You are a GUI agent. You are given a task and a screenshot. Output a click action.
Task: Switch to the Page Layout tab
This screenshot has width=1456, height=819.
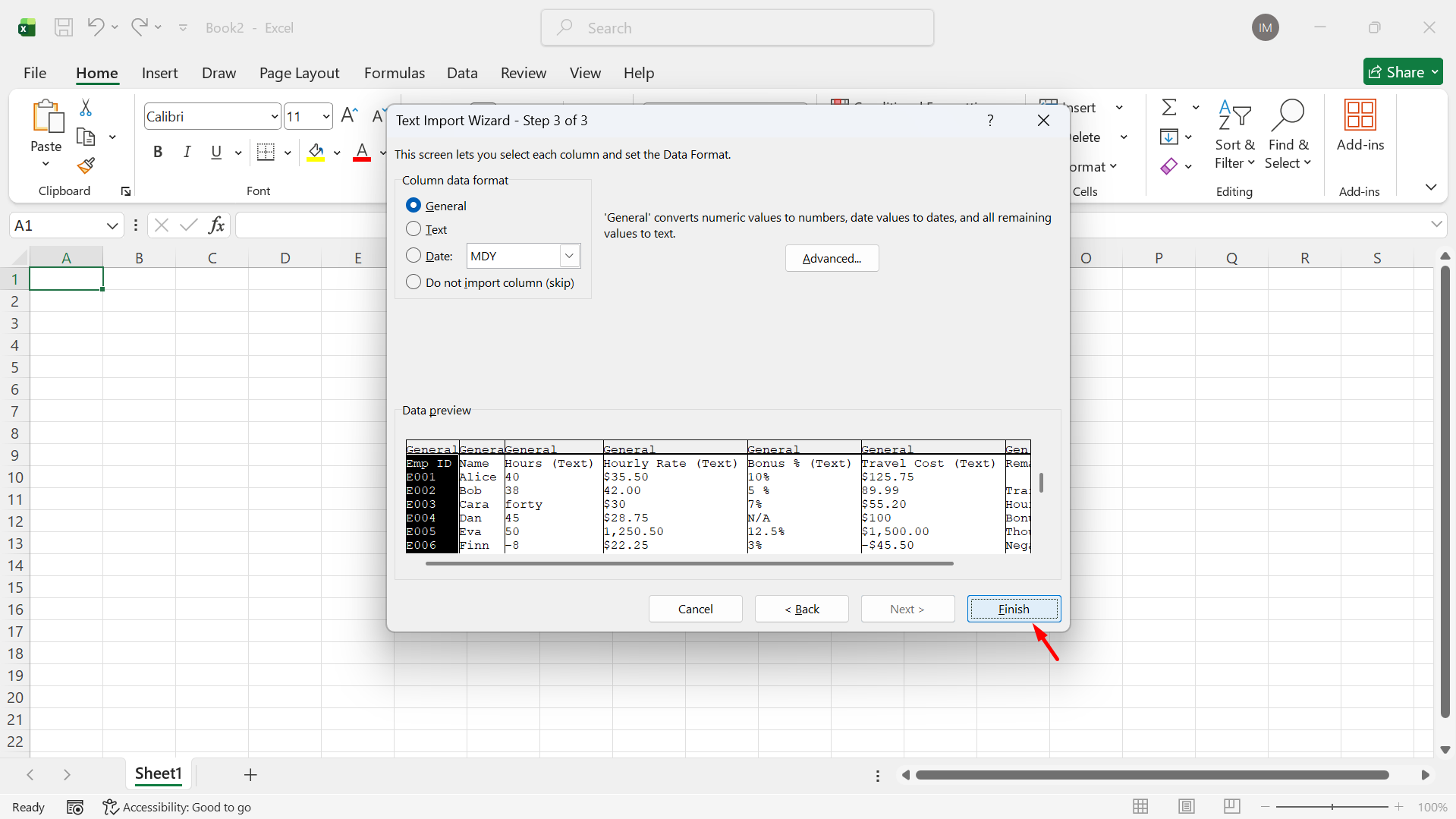[x=299, y=73]
